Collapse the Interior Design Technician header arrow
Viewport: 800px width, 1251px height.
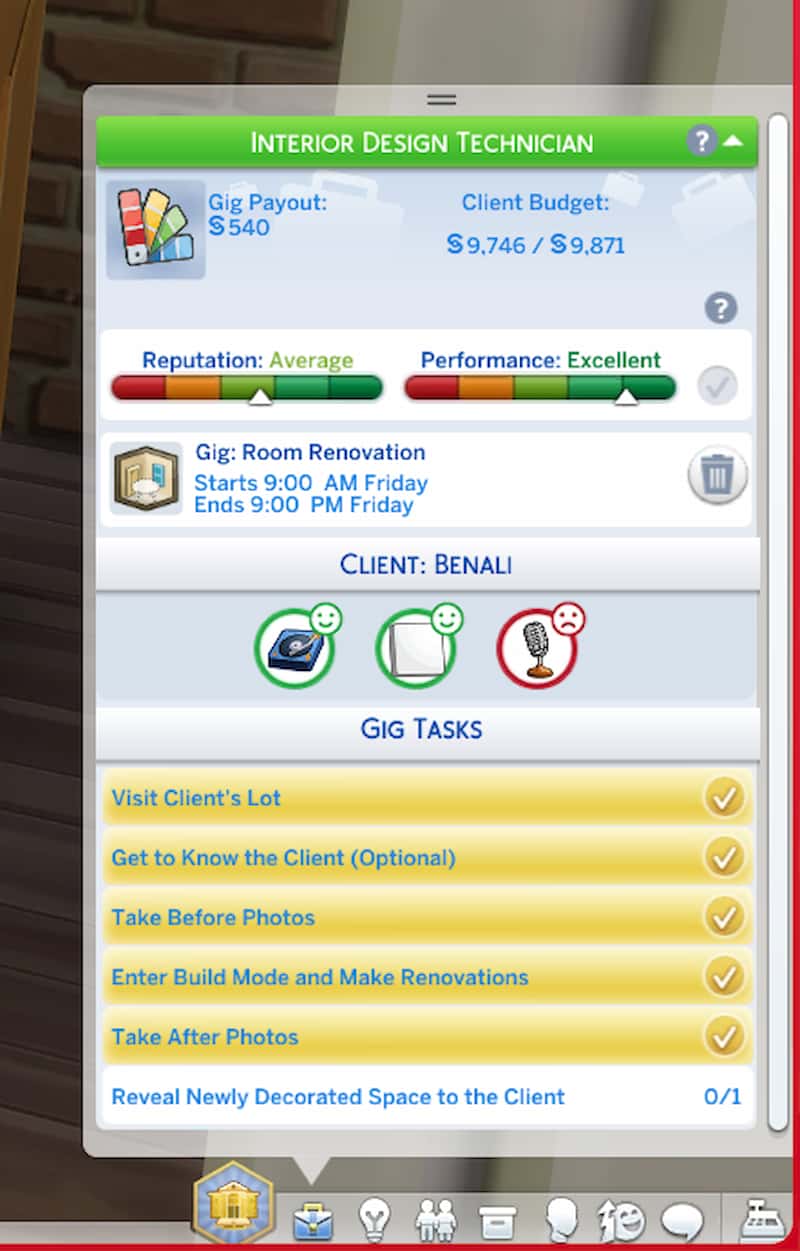point(733,142)
